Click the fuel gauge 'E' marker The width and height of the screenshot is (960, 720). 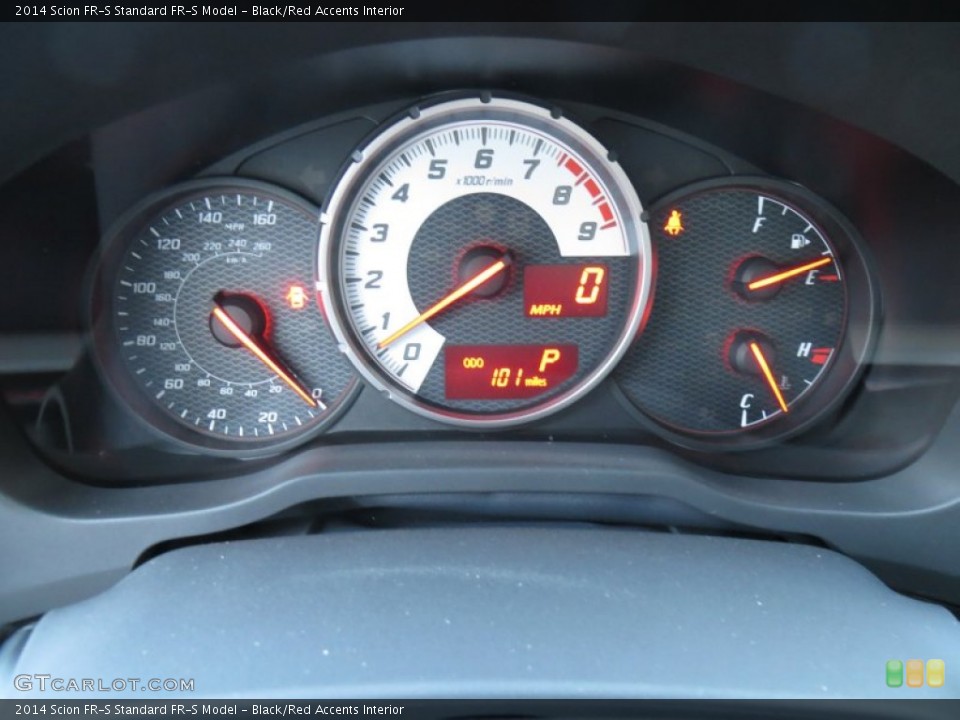point(811,277)
